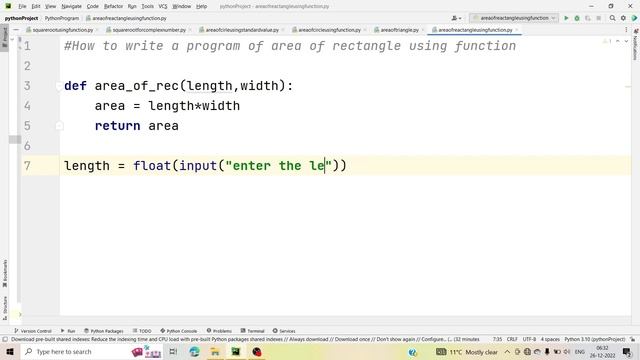Click pythonProject breadcrumb
Viewport: 640px width, 360px height.
pos(21,18)
